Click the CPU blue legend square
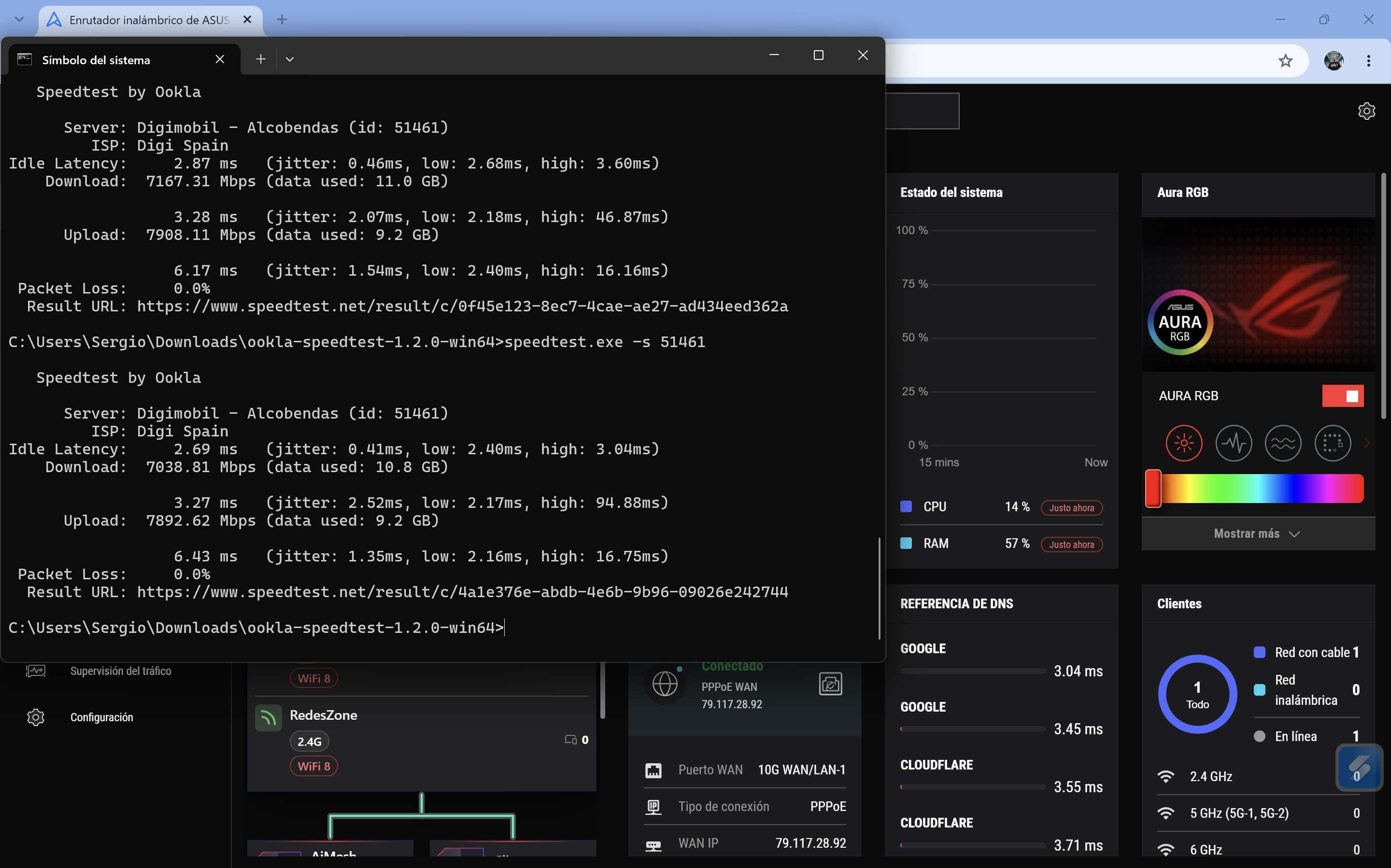This screenshot has width=1391, height=868. 906,506
